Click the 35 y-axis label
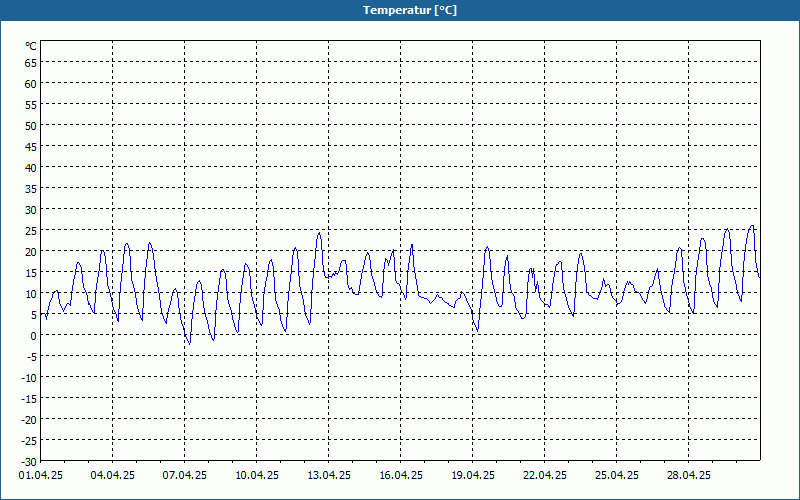The width and height of the screenshot is (800, 500). [31, 189]
